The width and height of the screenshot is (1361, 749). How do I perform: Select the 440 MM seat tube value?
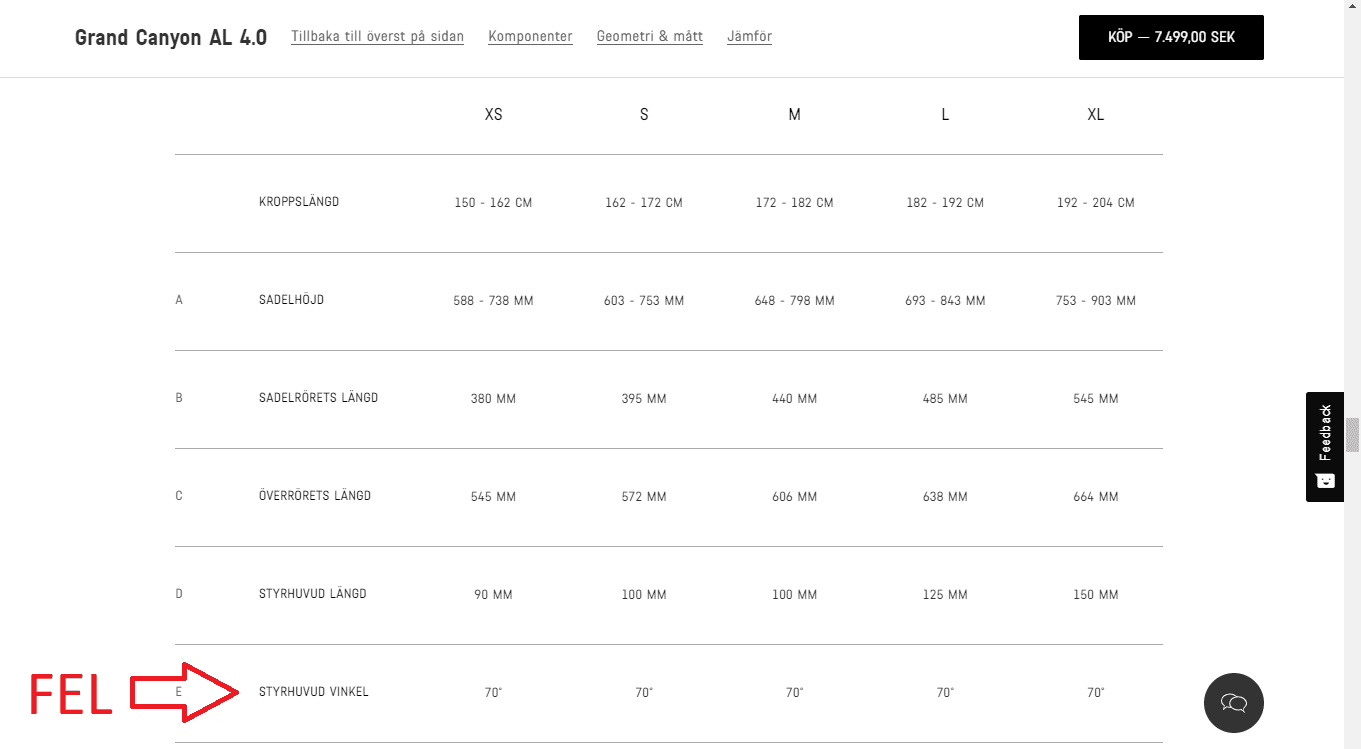(794, 399)
